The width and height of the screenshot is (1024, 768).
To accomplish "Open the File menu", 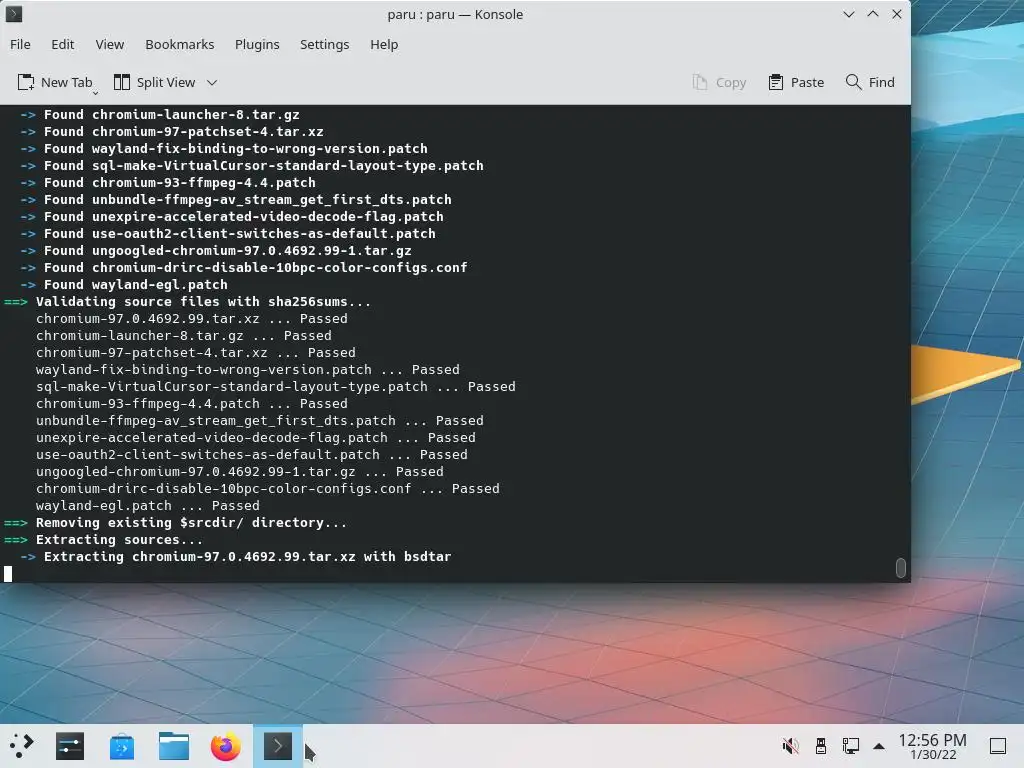I will (20, 44).
